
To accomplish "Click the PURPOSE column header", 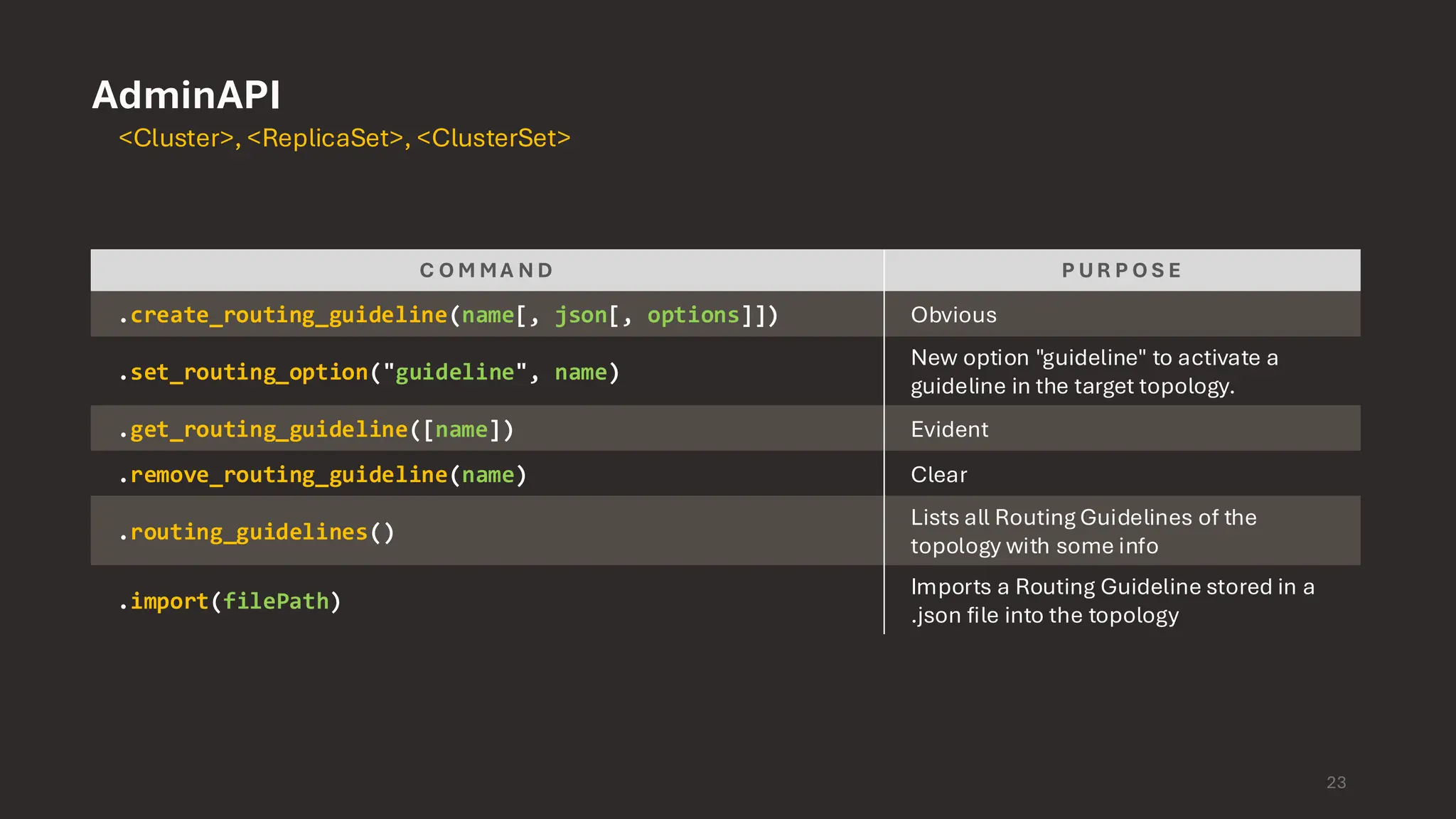I will click(x=1122, y=270).
